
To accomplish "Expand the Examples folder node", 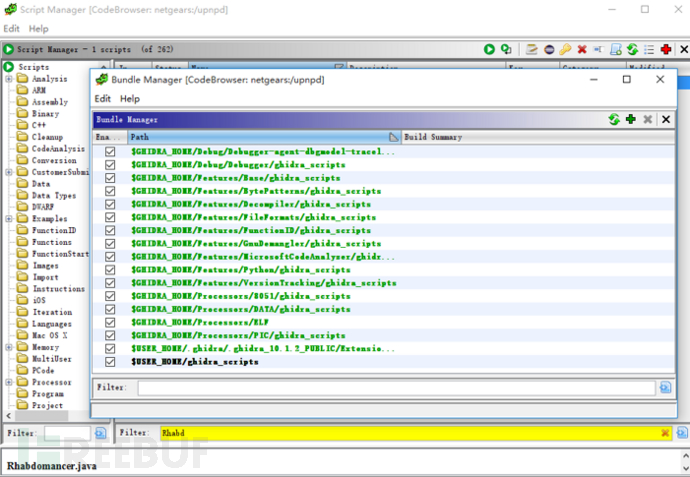I will 9,218.
